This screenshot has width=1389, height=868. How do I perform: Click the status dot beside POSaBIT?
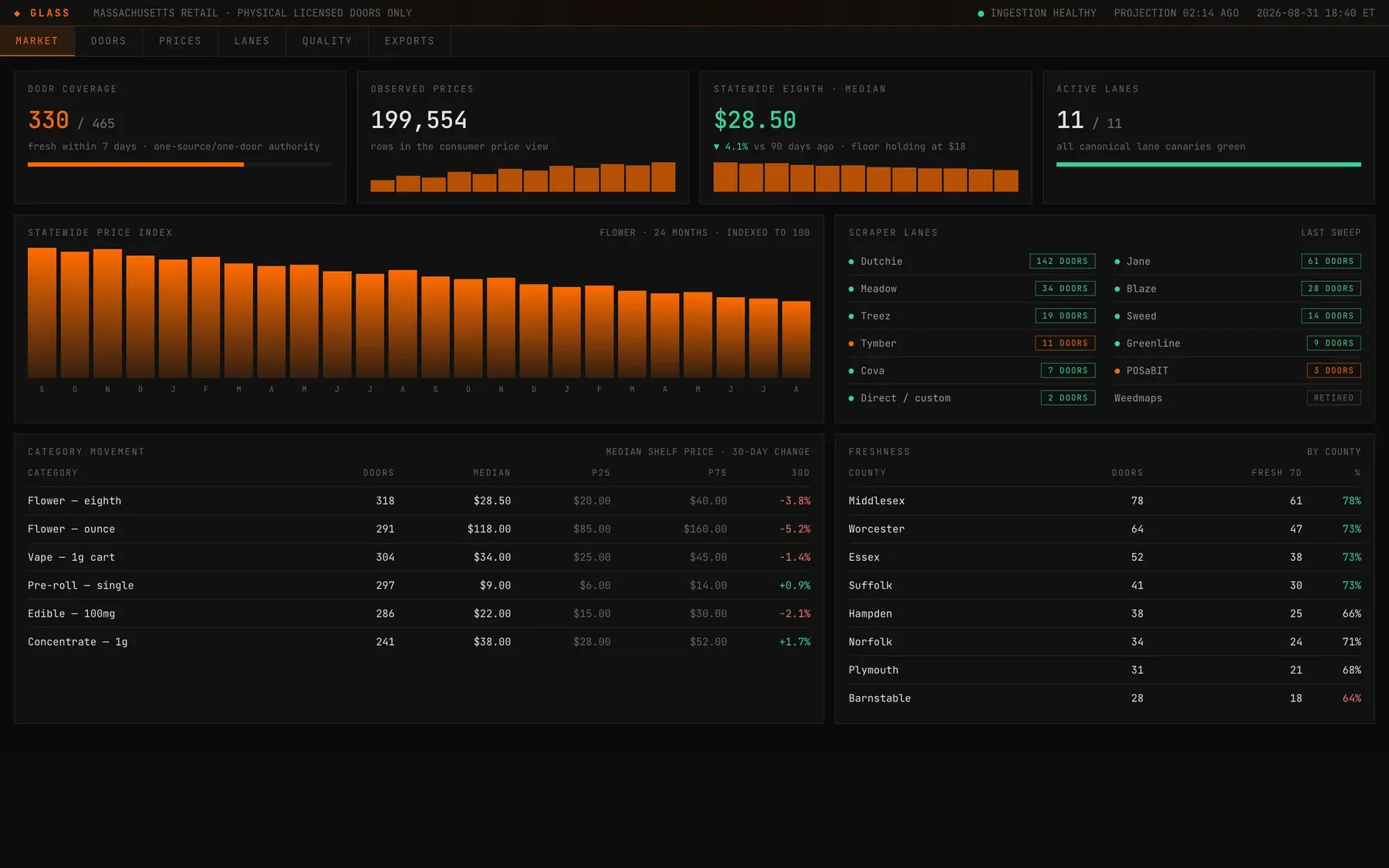pos(1117,371)
